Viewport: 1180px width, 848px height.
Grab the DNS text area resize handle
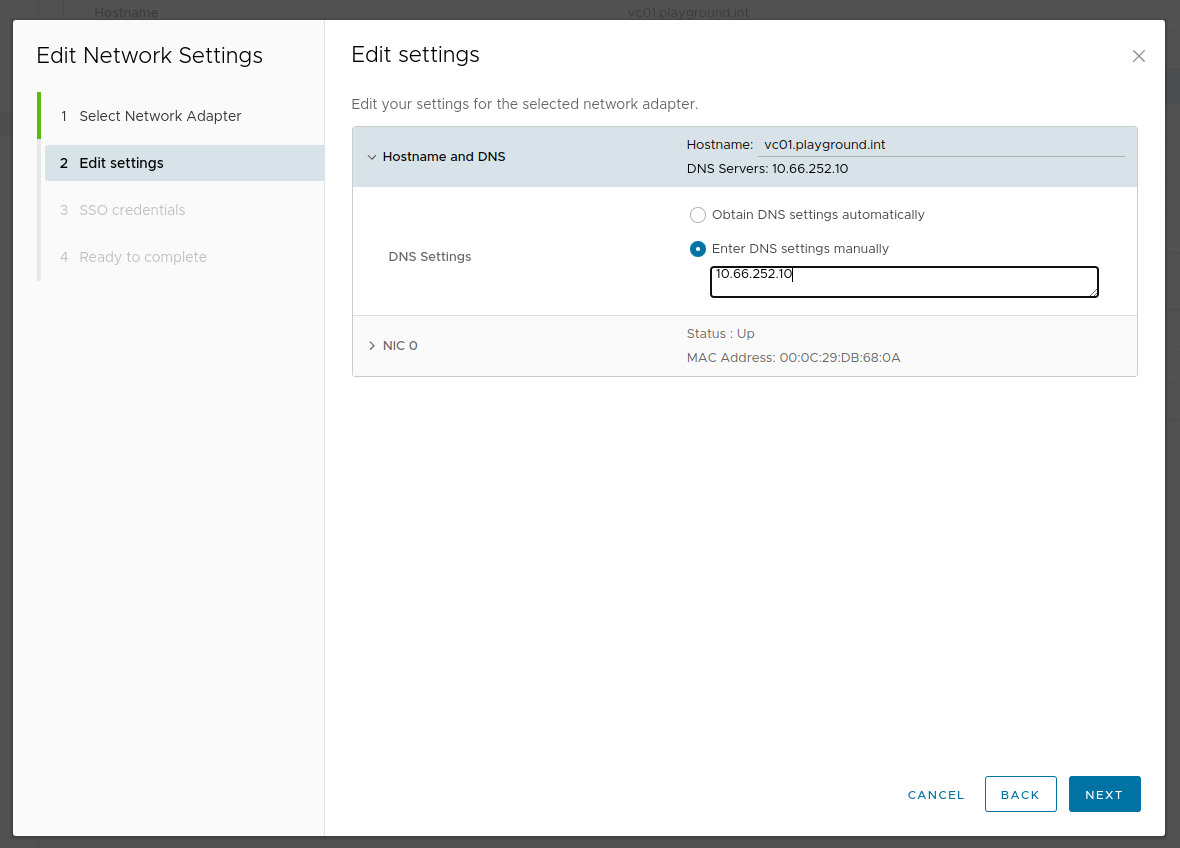click(x=1094, y=293)
